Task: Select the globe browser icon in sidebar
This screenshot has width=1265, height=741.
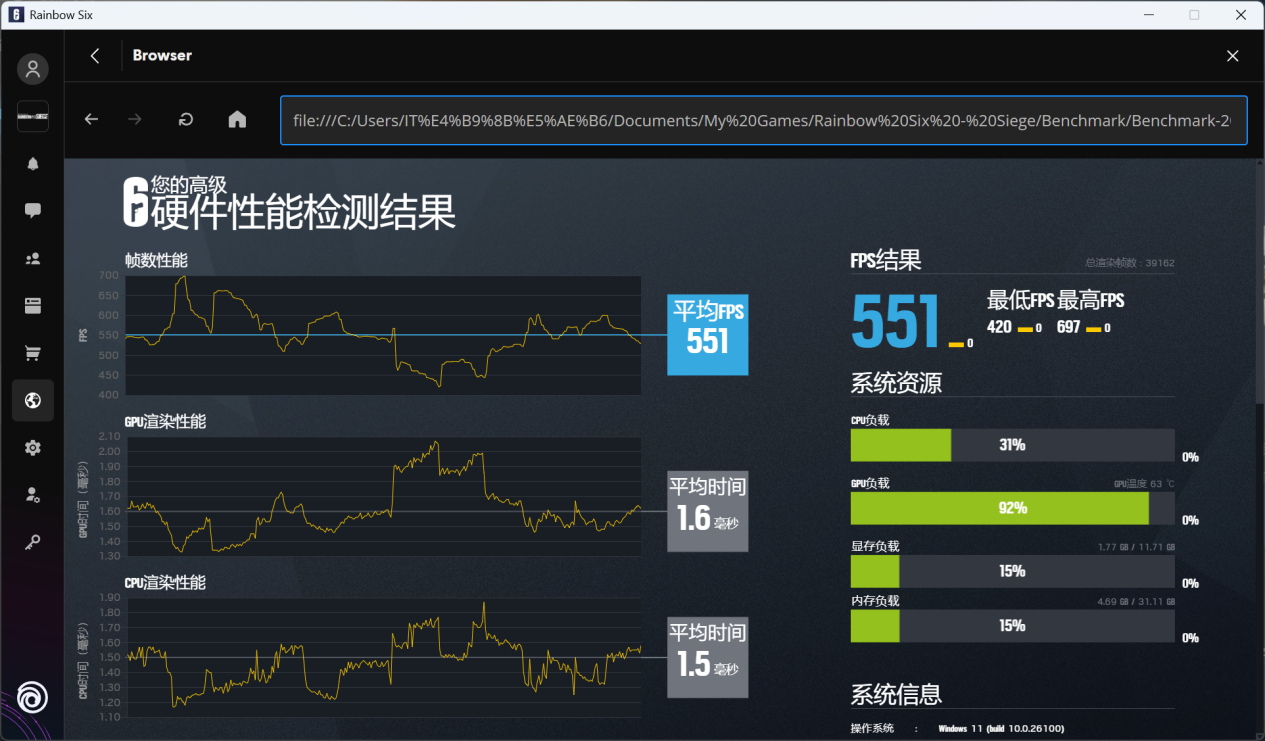Action: tap(32, 401)
